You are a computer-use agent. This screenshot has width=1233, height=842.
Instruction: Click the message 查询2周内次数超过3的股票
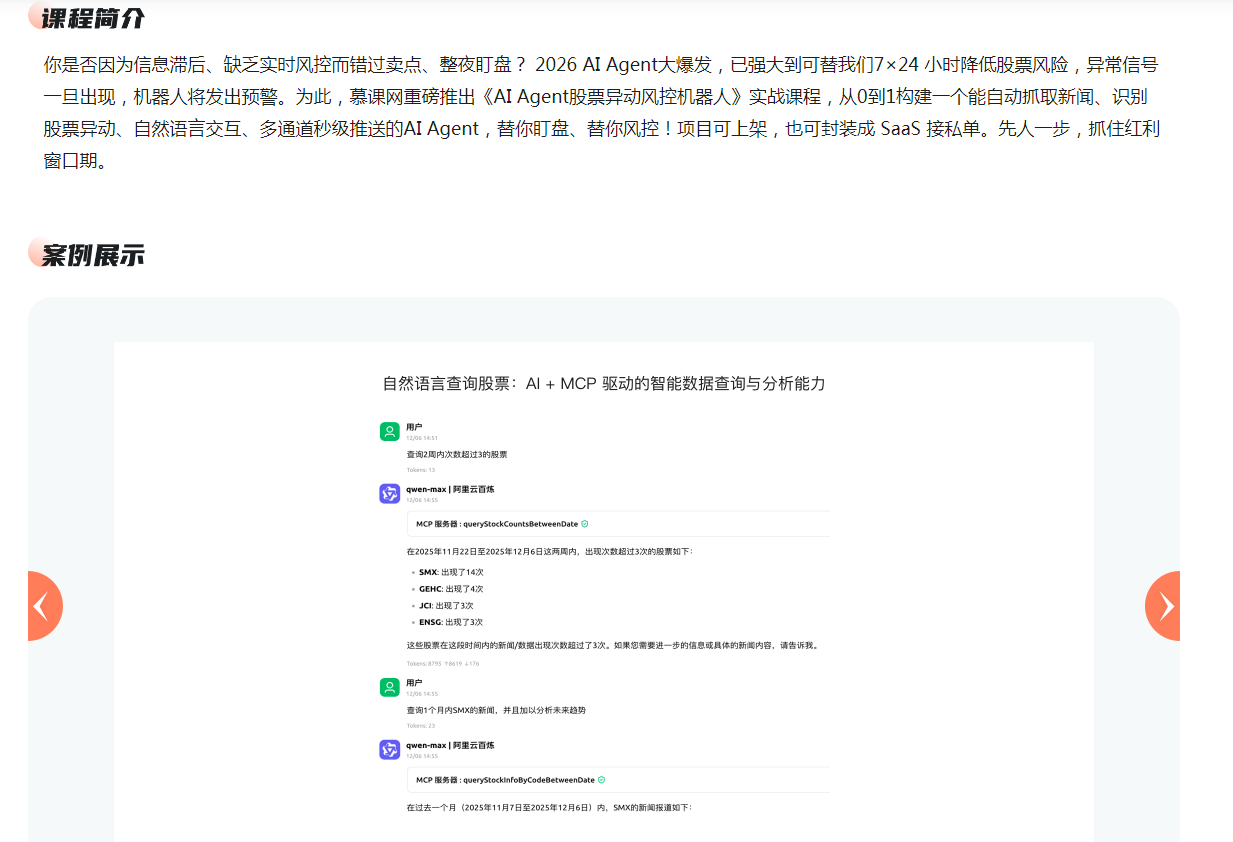457,454
